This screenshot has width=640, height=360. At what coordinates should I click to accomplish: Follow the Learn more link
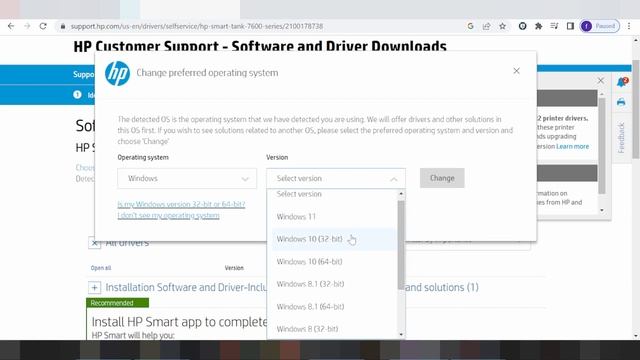(x=572, y=147)
